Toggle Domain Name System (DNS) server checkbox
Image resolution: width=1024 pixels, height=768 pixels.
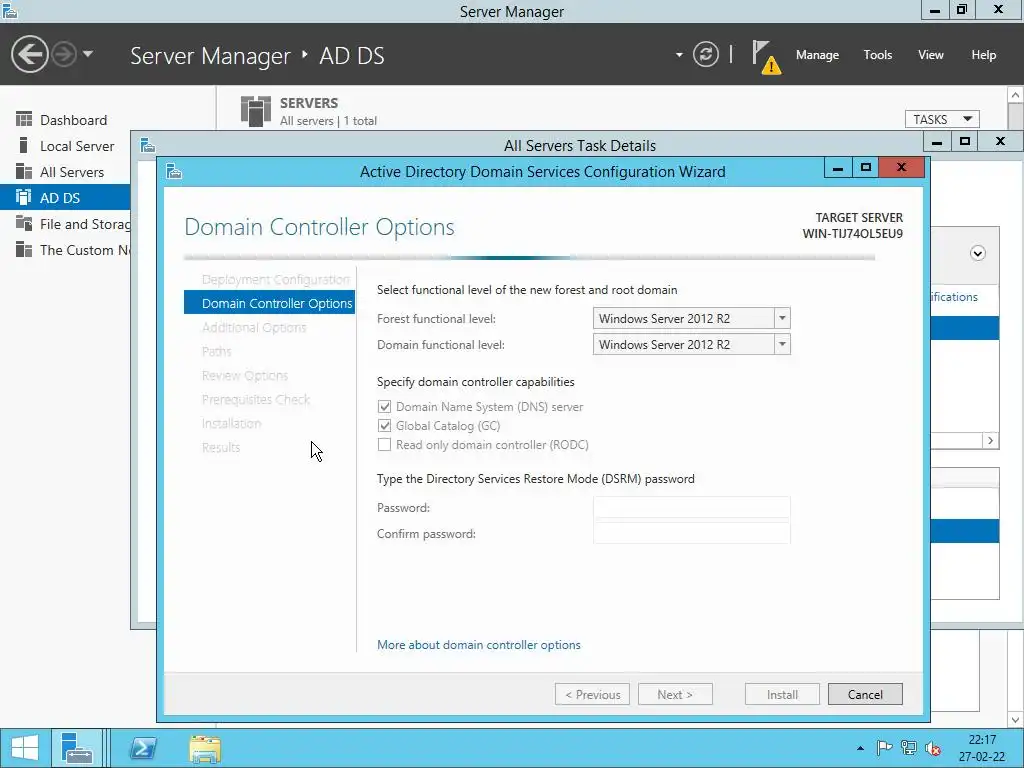pos(385,407)
